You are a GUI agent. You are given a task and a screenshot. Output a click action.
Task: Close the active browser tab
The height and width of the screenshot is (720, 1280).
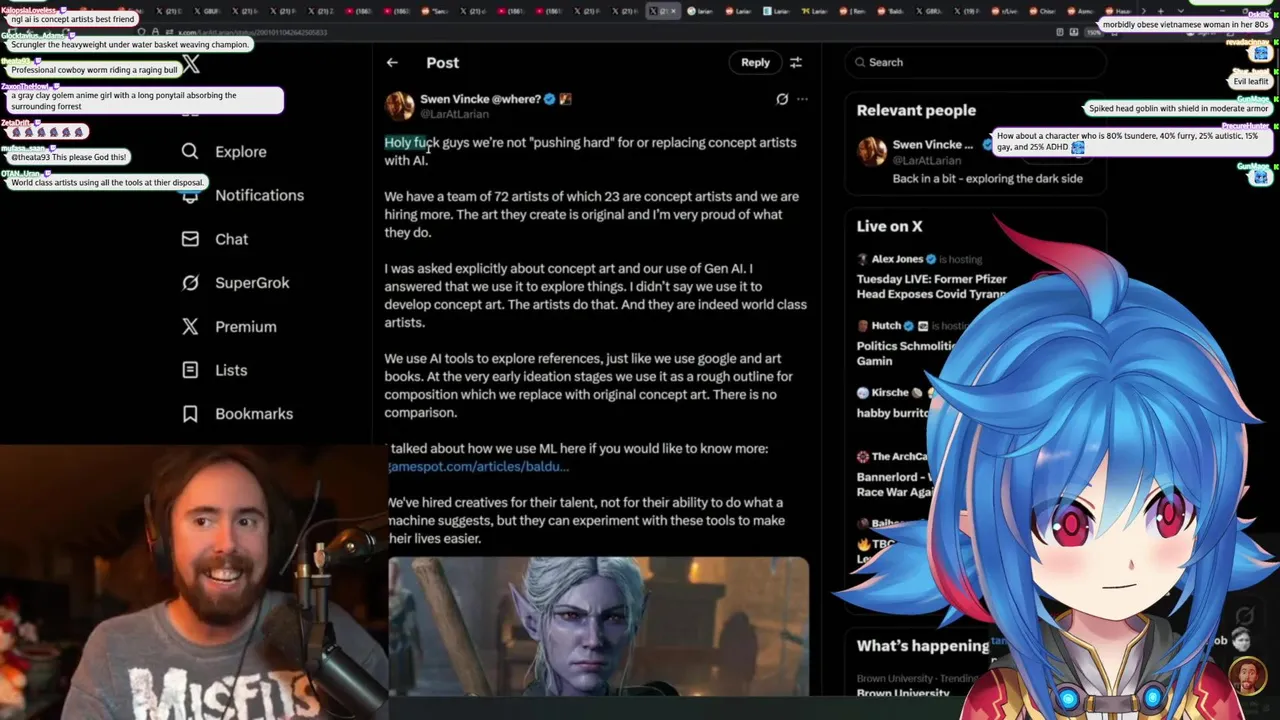[x=673, y=11]
